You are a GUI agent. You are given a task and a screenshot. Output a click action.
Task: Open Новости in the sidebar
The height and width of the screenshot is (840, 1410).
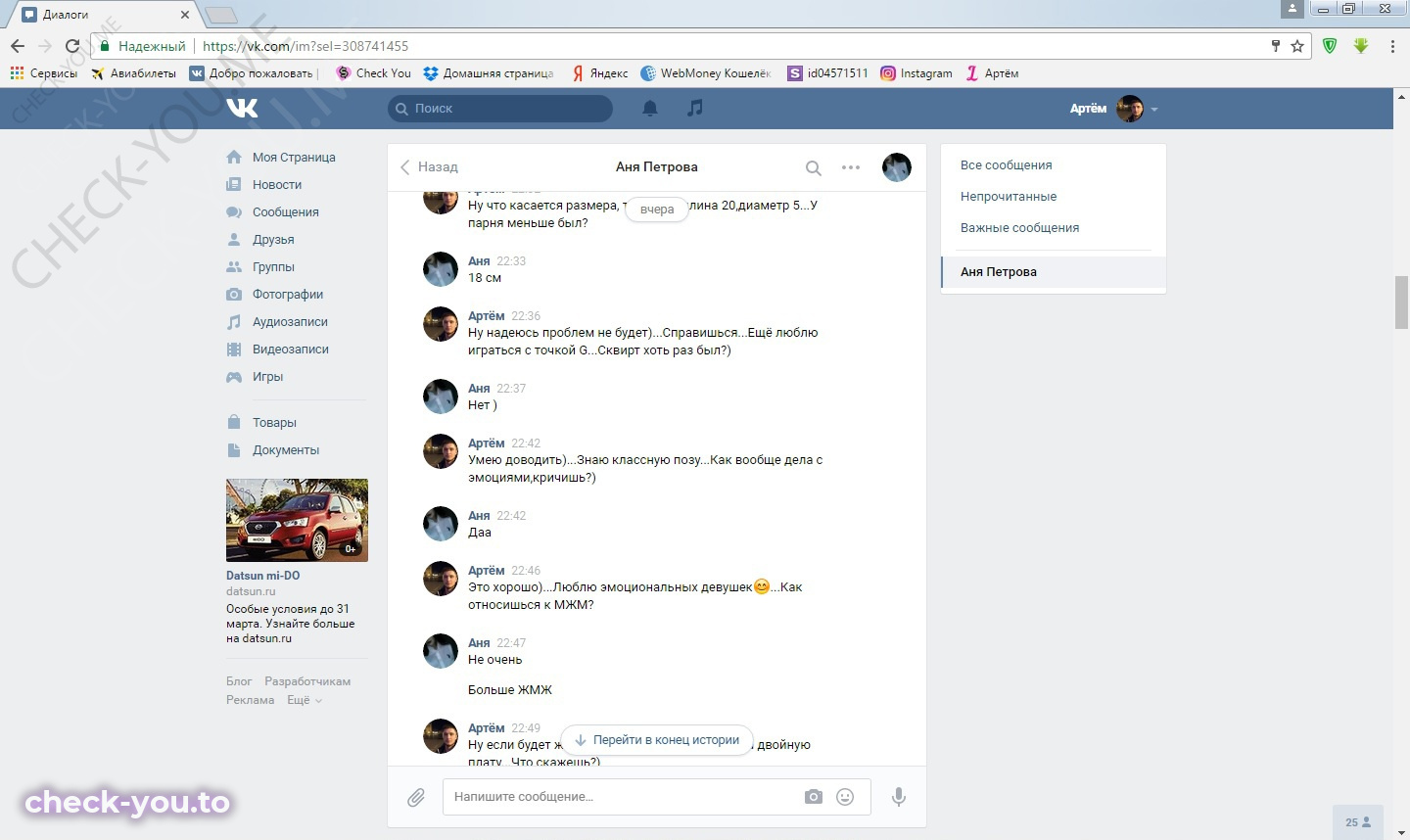(277, 184)
